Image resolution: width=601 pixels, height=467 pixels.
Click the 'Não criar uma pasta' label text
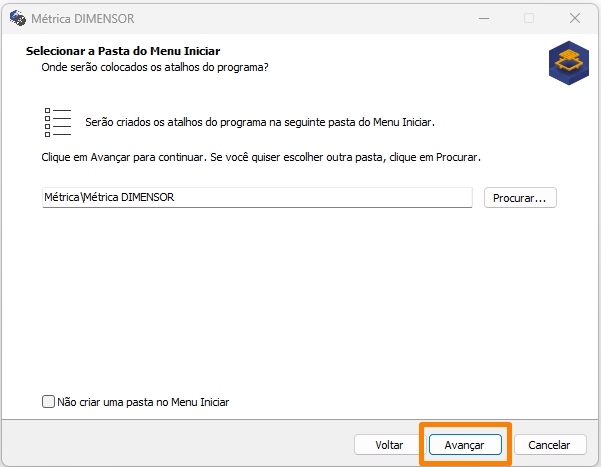[143, 402]
